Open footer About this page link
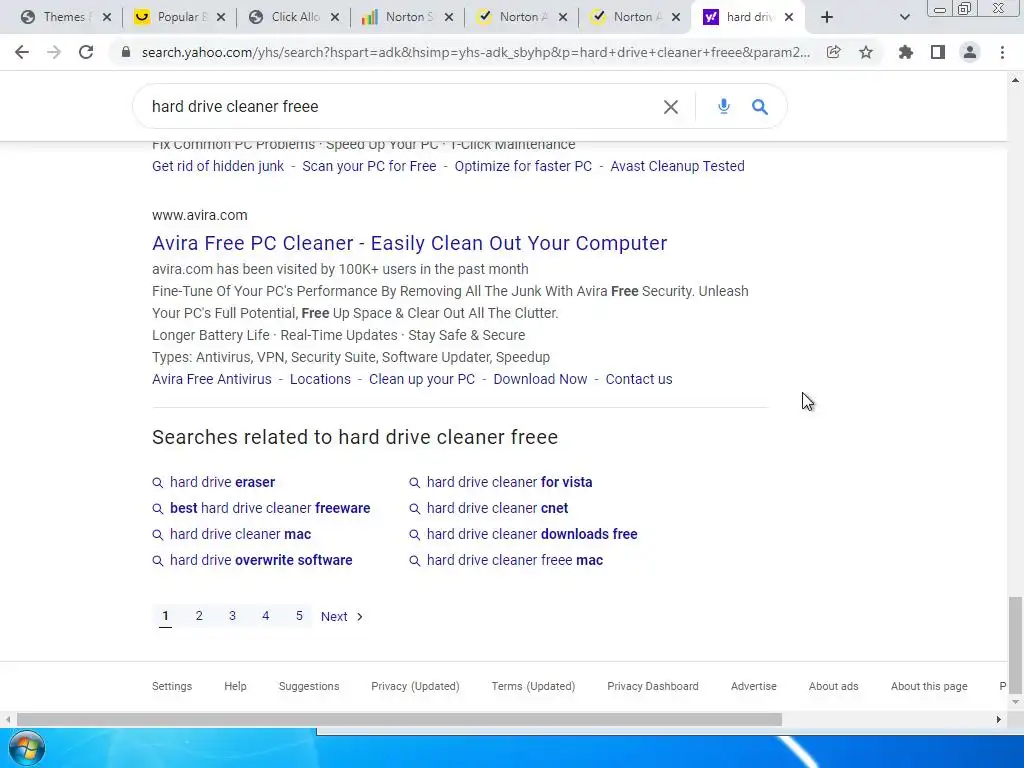The height and width of the screenshot is (768, 1024). (929, 686)
